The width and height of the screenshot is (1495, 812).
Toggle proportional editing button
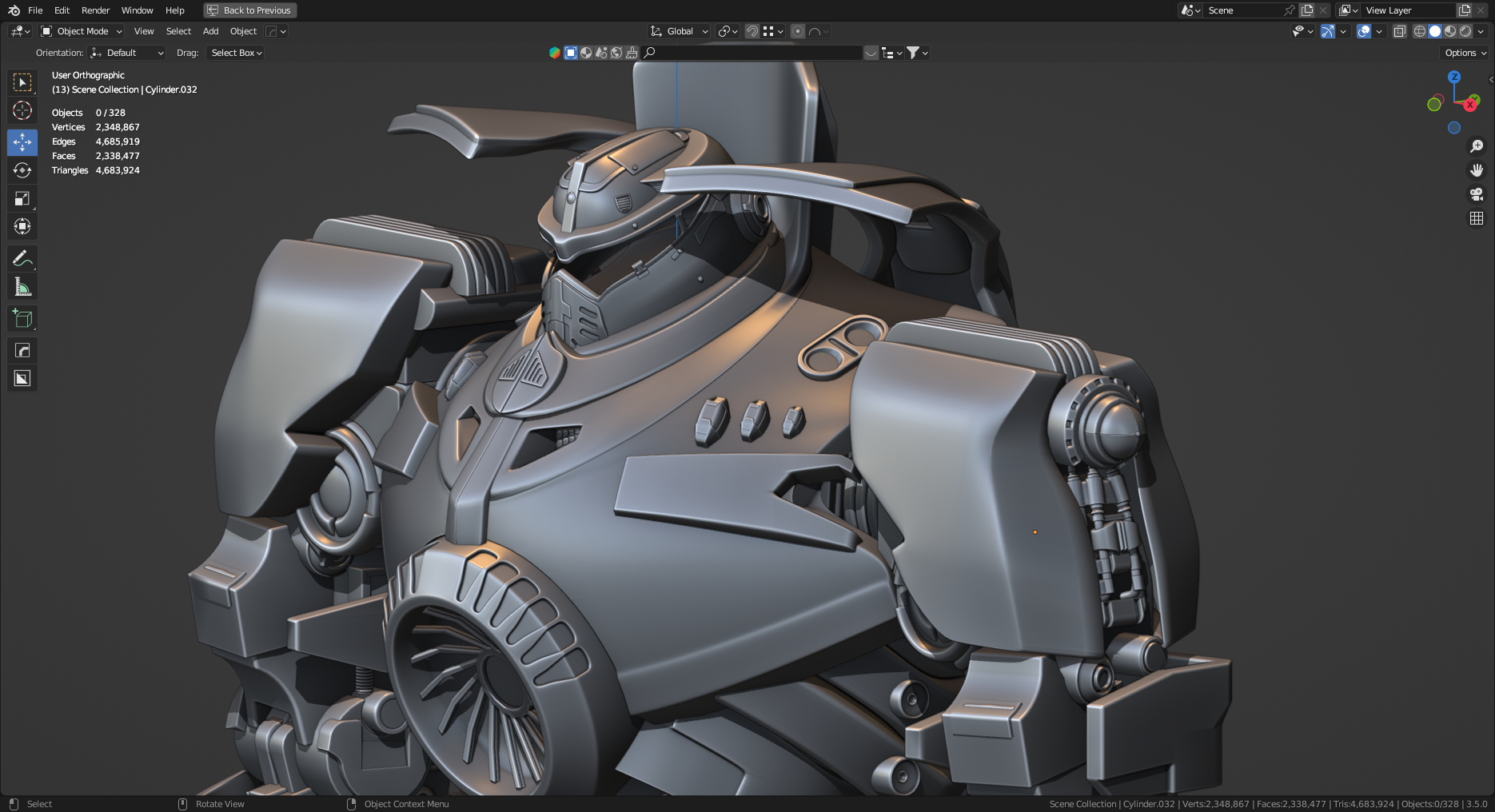797,31
